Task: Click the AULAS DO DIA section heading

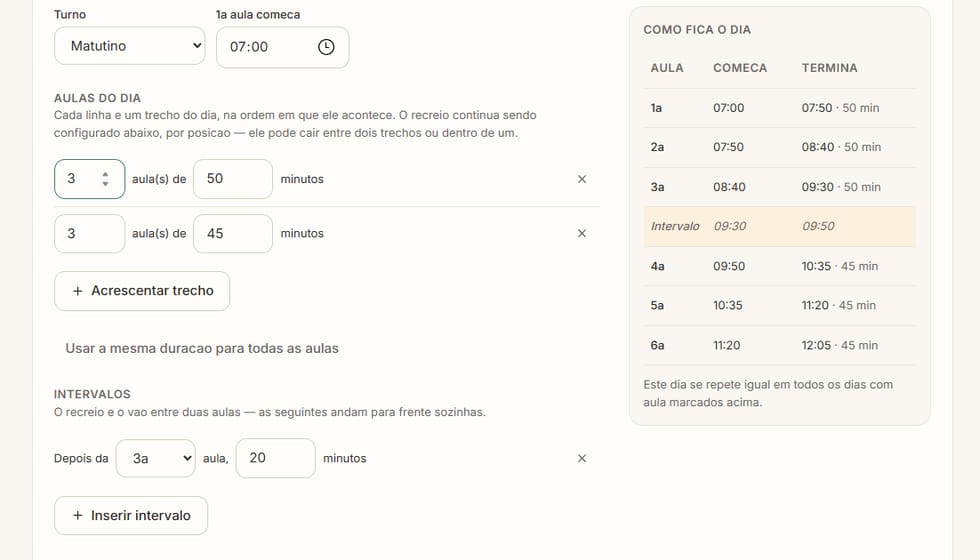Action: point(97,98)
